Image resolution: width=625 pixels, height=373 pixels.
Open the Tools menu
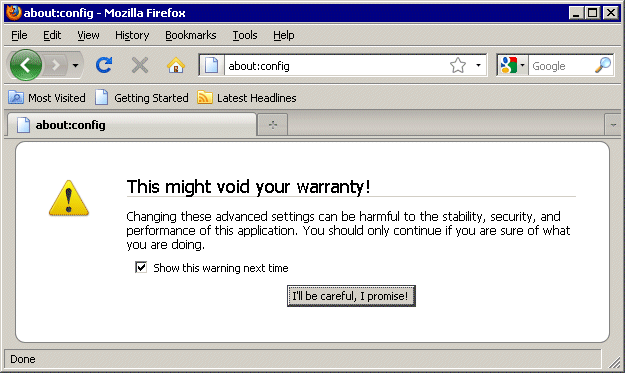pyautogui.click(x=245, y=35)
